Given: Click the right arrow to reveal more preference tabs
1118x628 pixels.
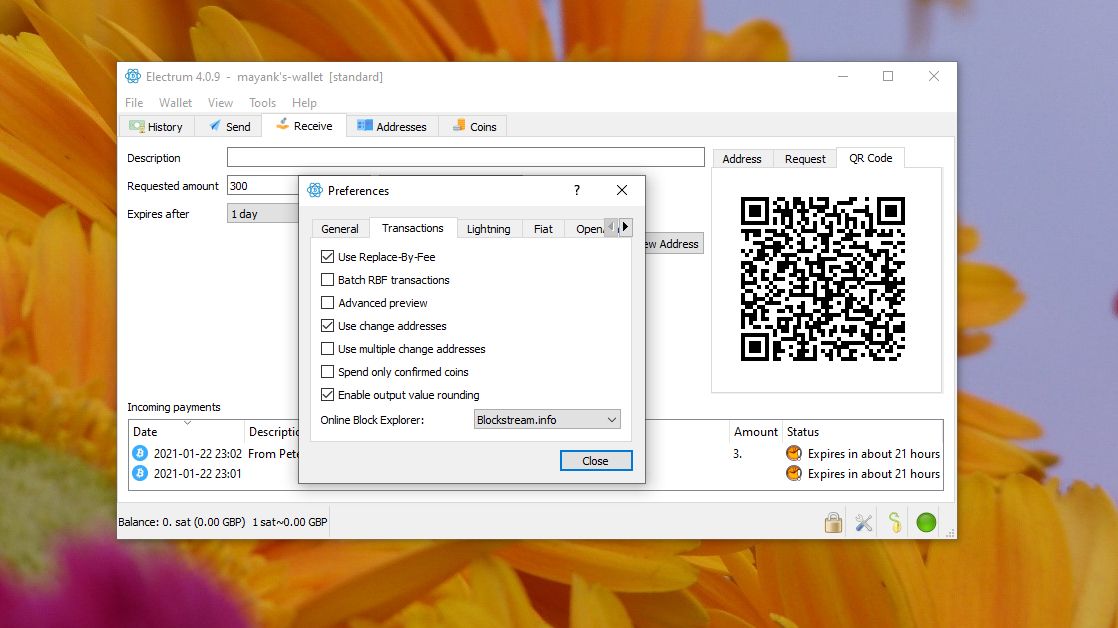Looking at the screenshot, I should [626, 227].
